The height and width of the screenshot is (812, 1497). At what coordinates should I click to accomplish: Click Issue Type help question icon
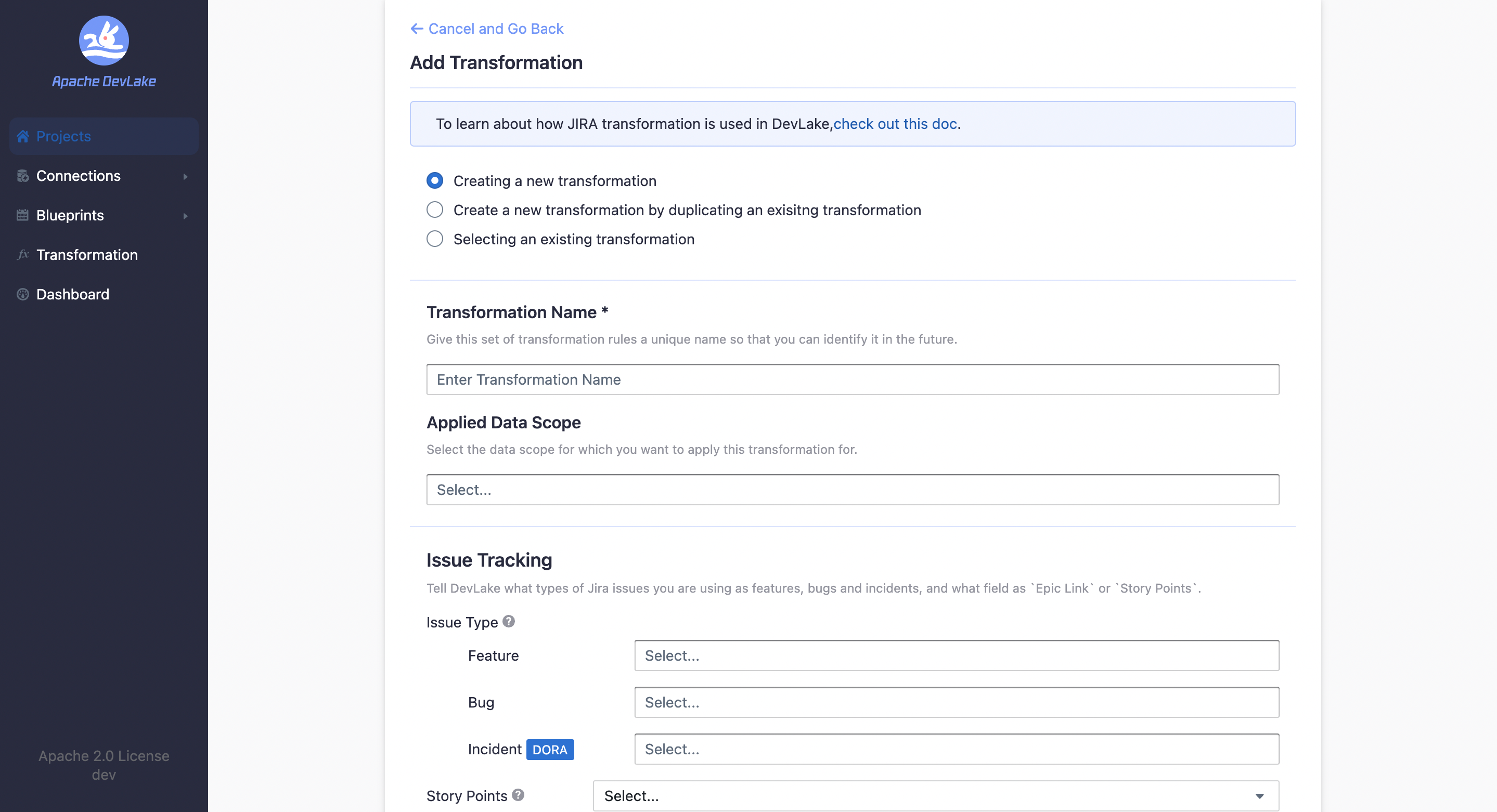509,622
